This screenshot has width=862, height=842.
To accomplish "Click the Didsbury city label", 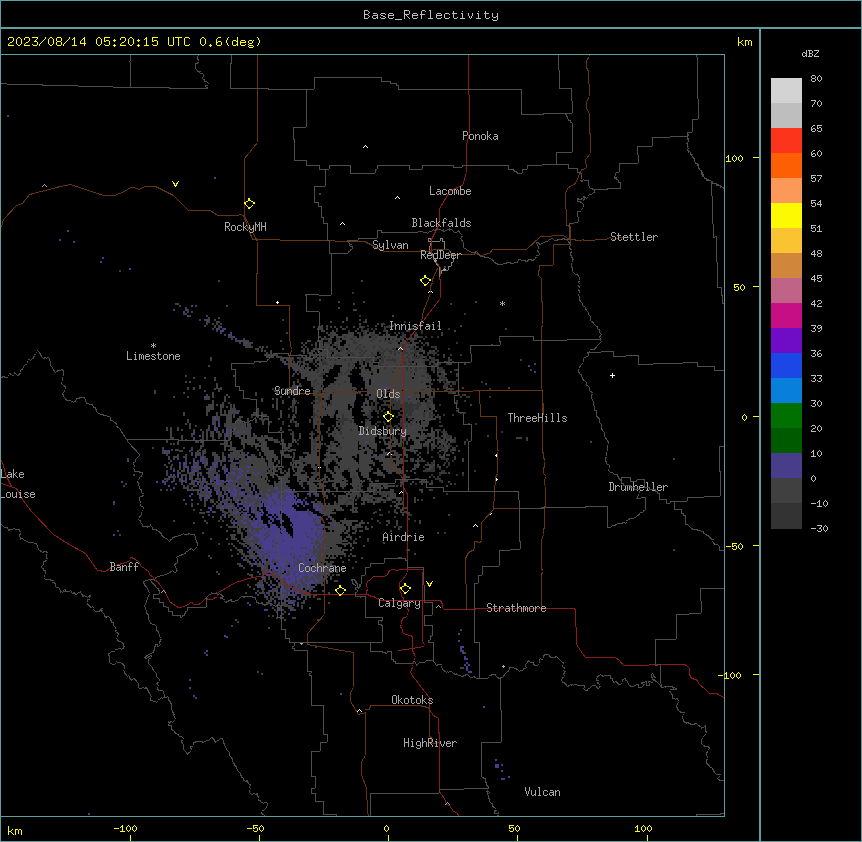I will 382,431.
